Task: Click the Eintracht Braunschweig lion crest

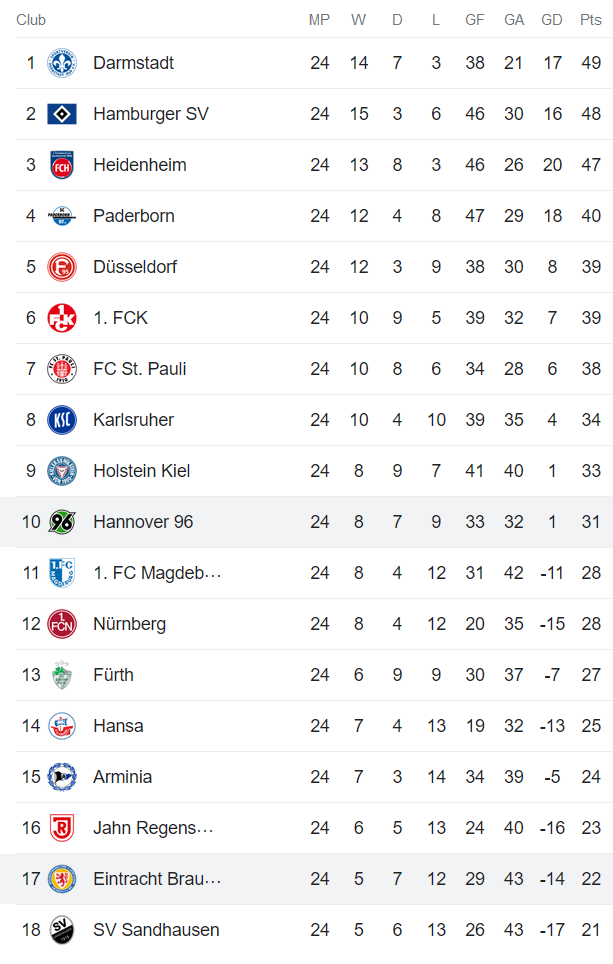Action: pos(62,879)
